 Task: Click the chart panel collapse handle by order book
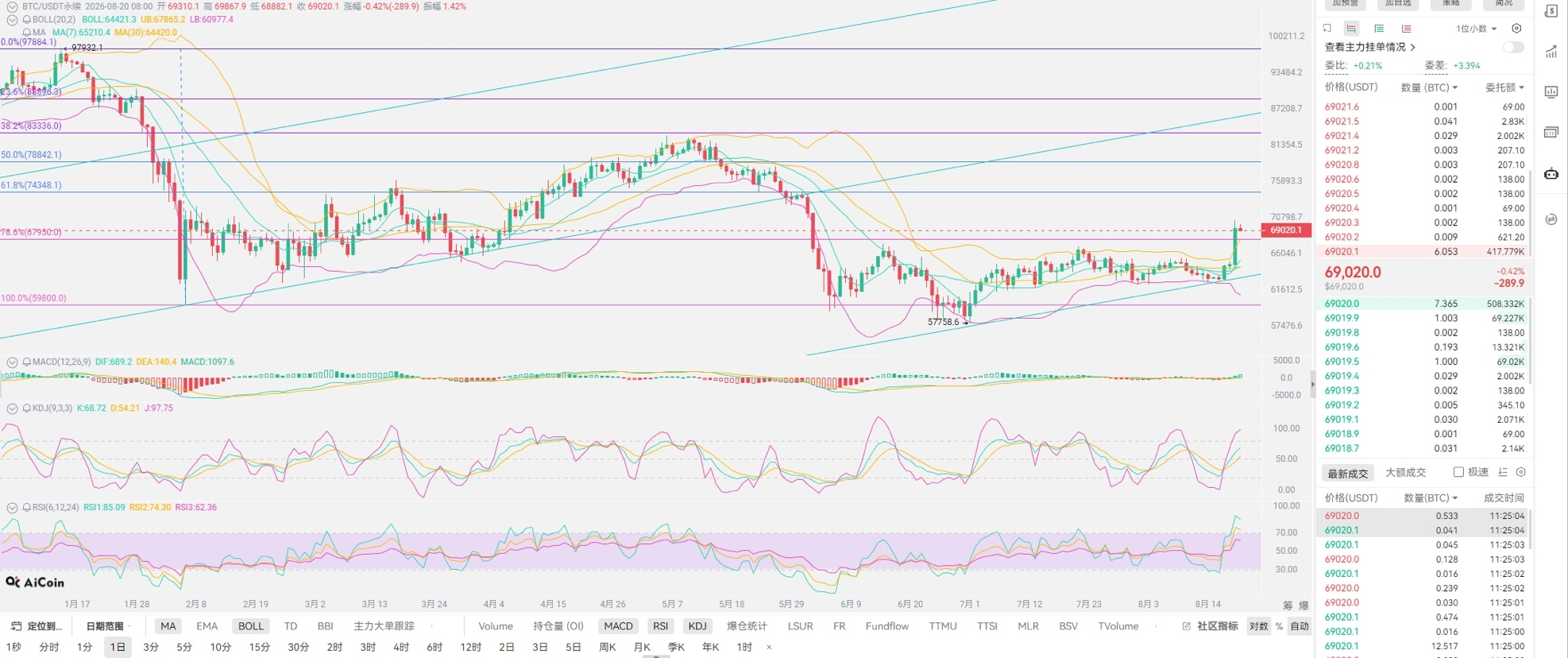[x=1312, y=385]
